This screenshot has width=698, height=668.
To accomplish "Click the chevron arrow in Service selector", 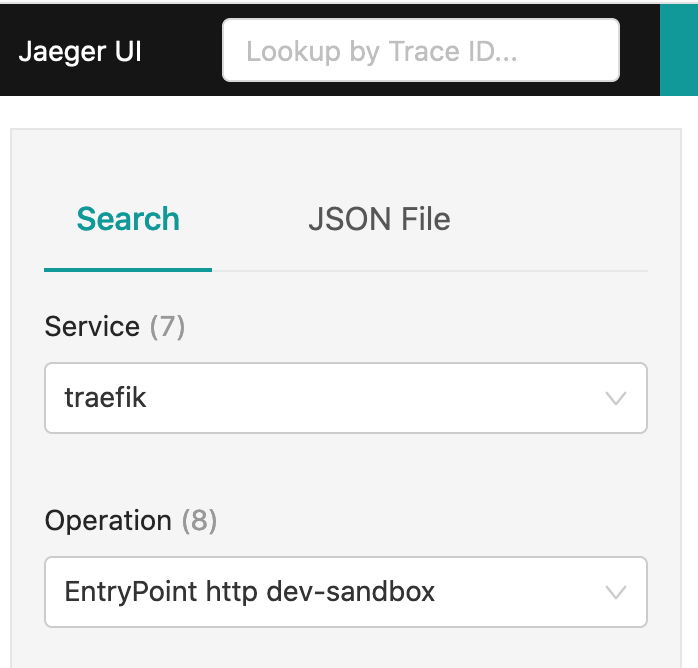I will click(616, 398).
